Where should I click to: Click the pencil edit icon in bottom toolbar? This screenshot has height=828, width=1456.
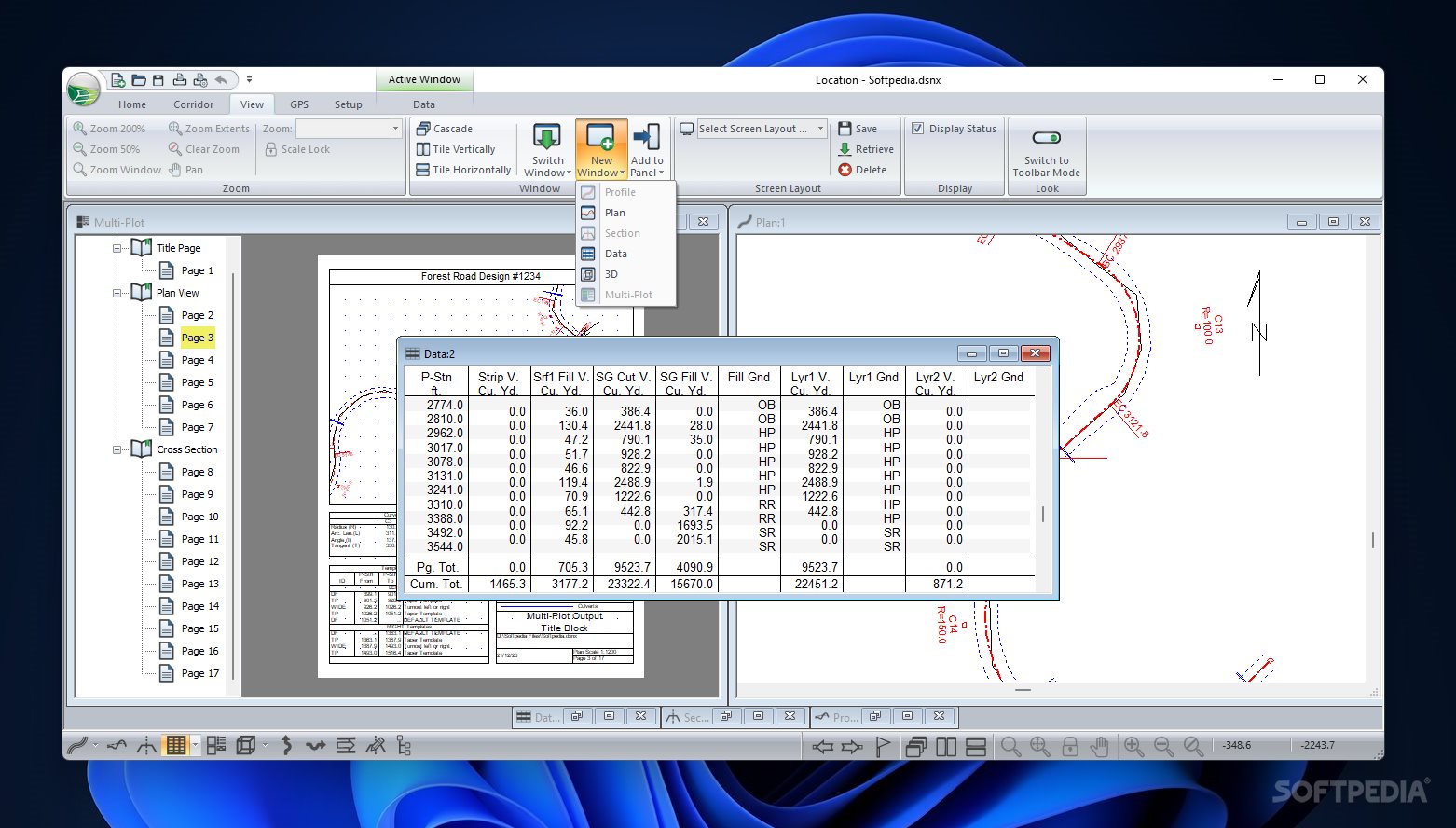[376, 745]
